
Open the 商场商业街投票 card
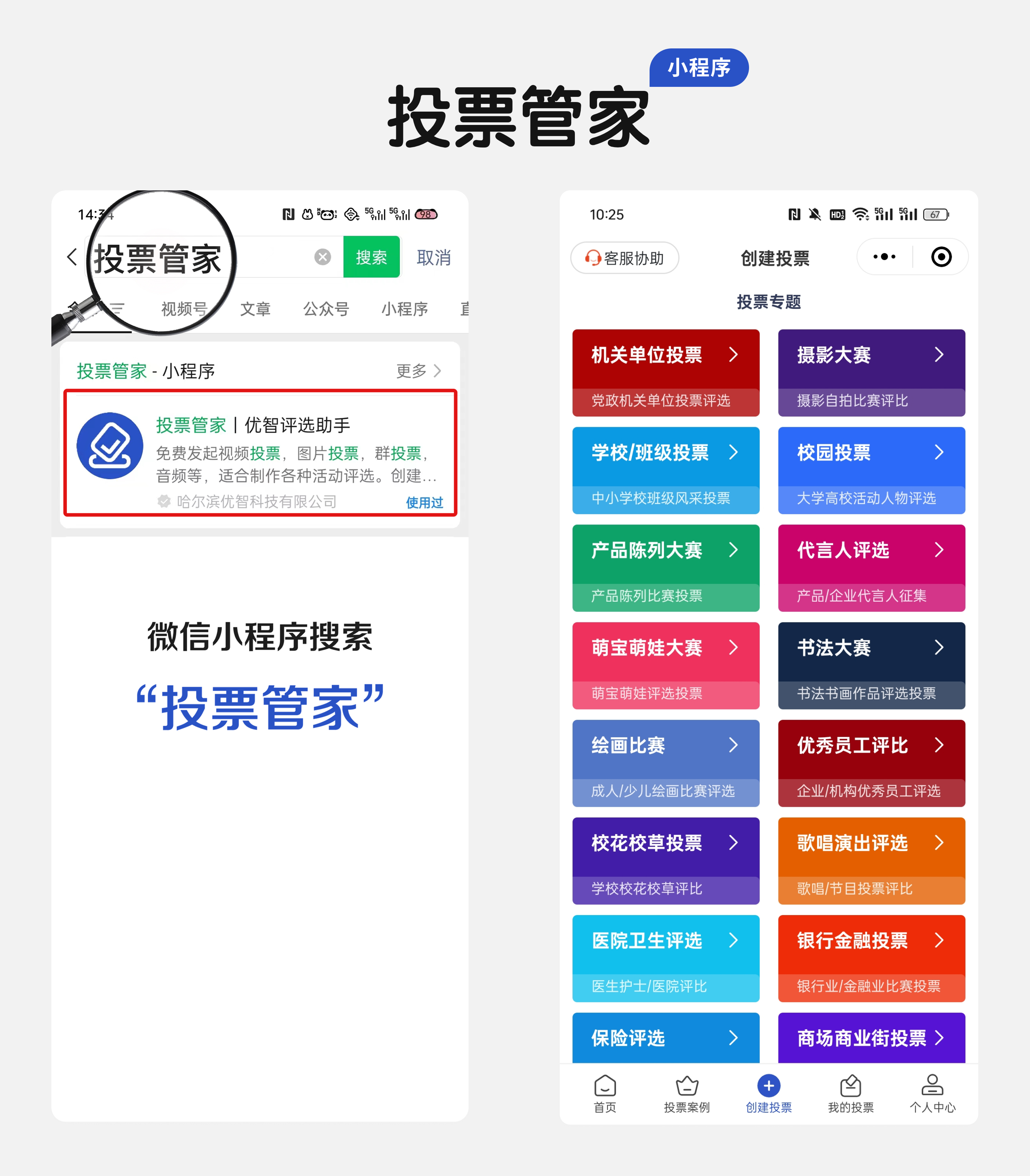coord(871,1037)
